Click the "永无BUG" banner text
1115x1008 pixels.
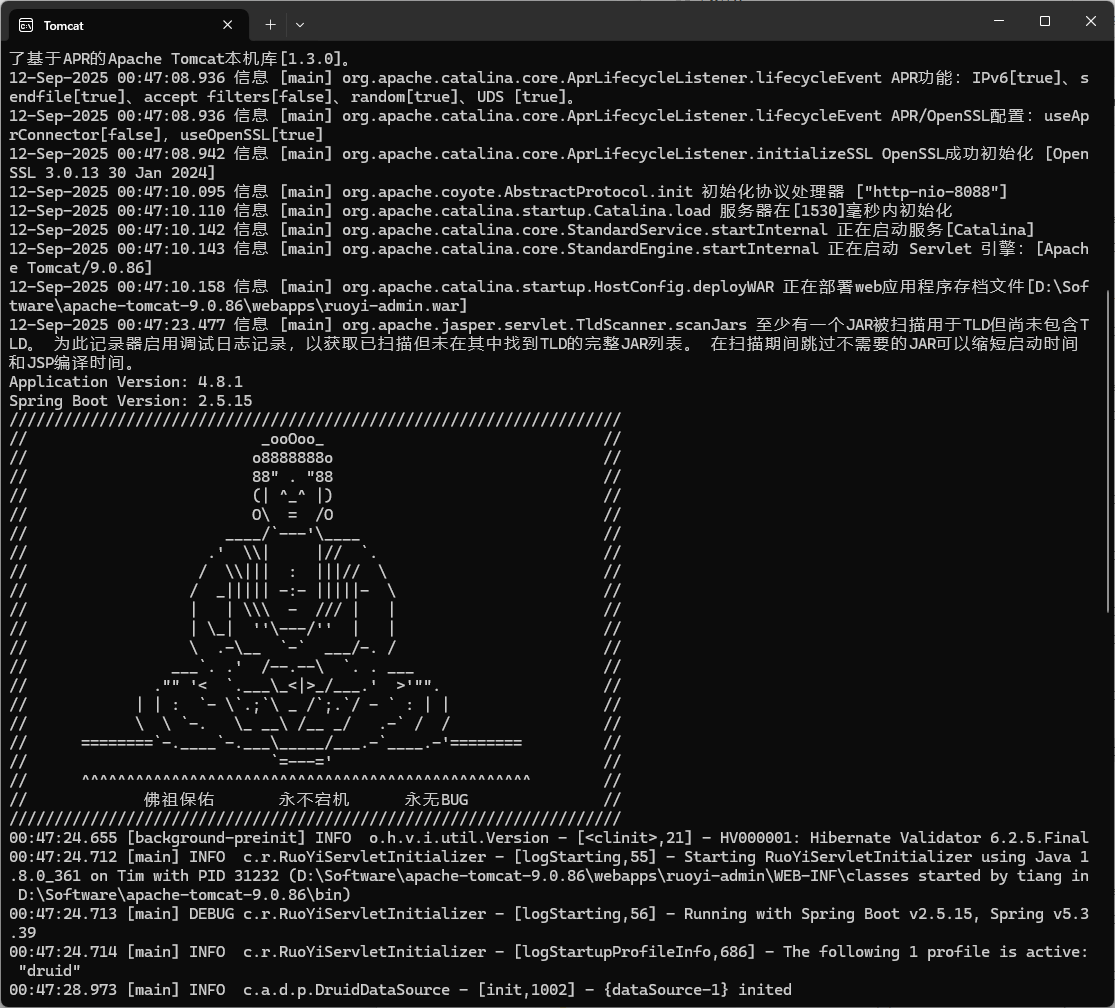click(x=437, y=800)
